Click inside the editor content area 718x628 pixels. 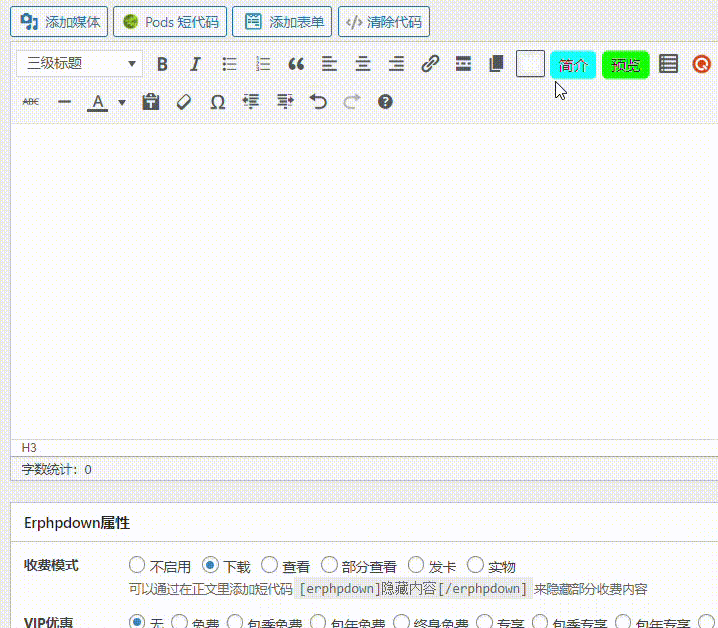point(364,282)
